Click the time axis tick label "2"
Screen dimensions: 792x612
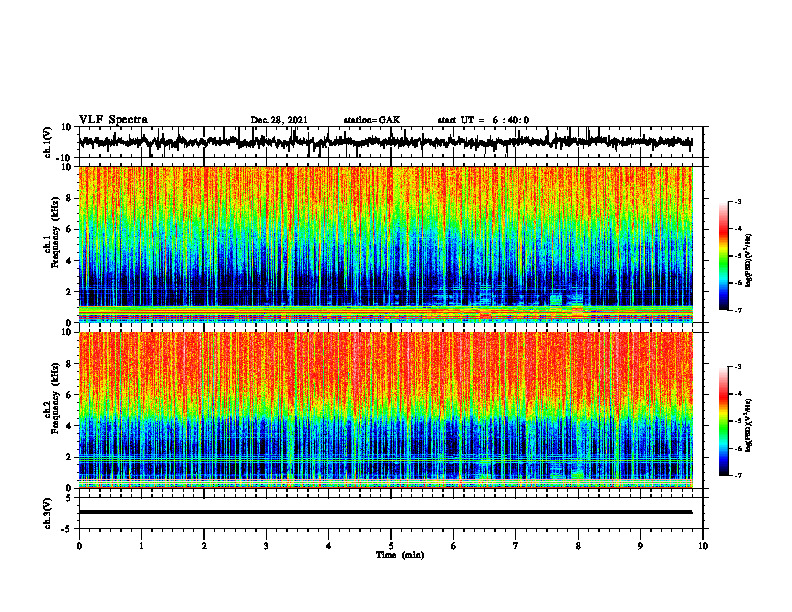pos(204,546)
